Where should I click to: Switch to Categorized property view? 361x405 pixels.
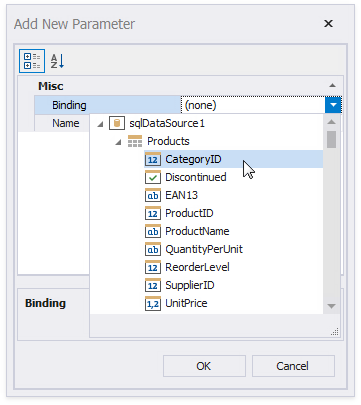pos(32,61)
